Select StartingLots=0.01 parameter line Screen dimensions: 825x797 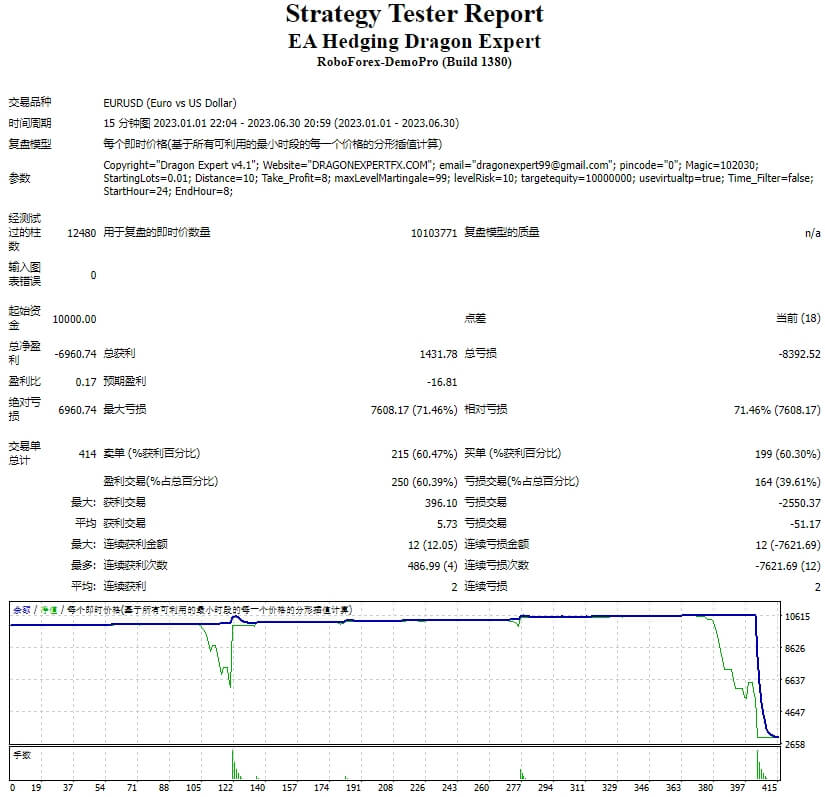click(x=458, y=178)
